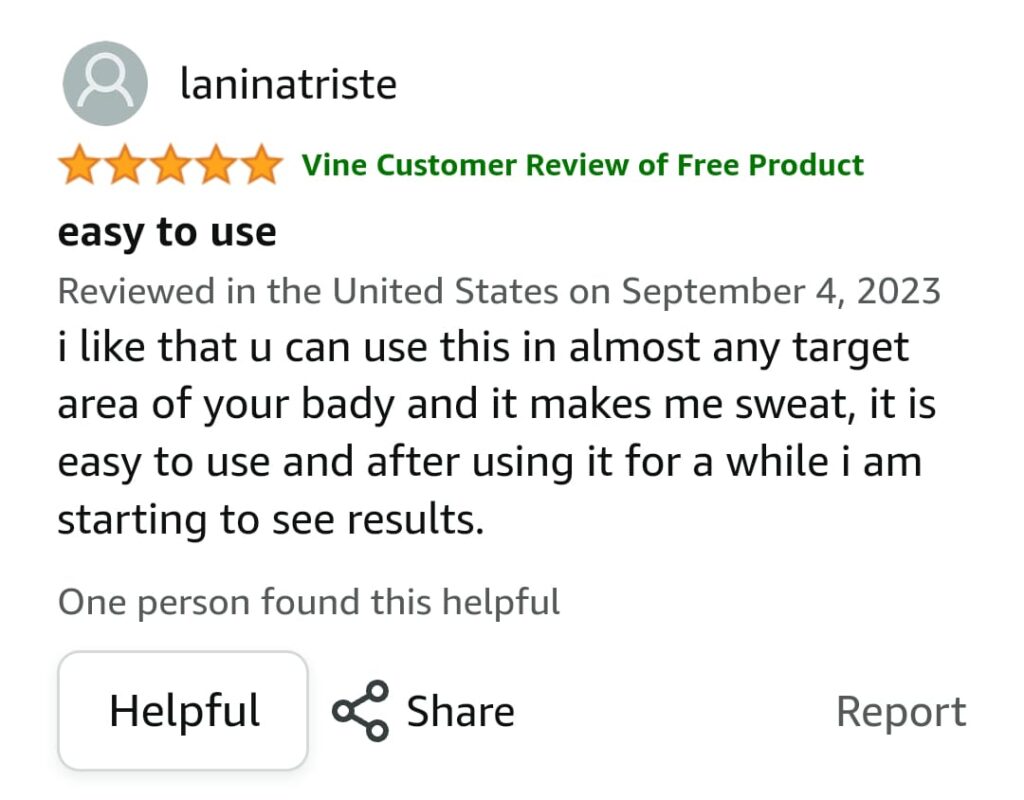Image resolution: width=1024 pixels, height=800 pixels.
Task: Open the "easy to use" review title
Action: tap(167, 232)
